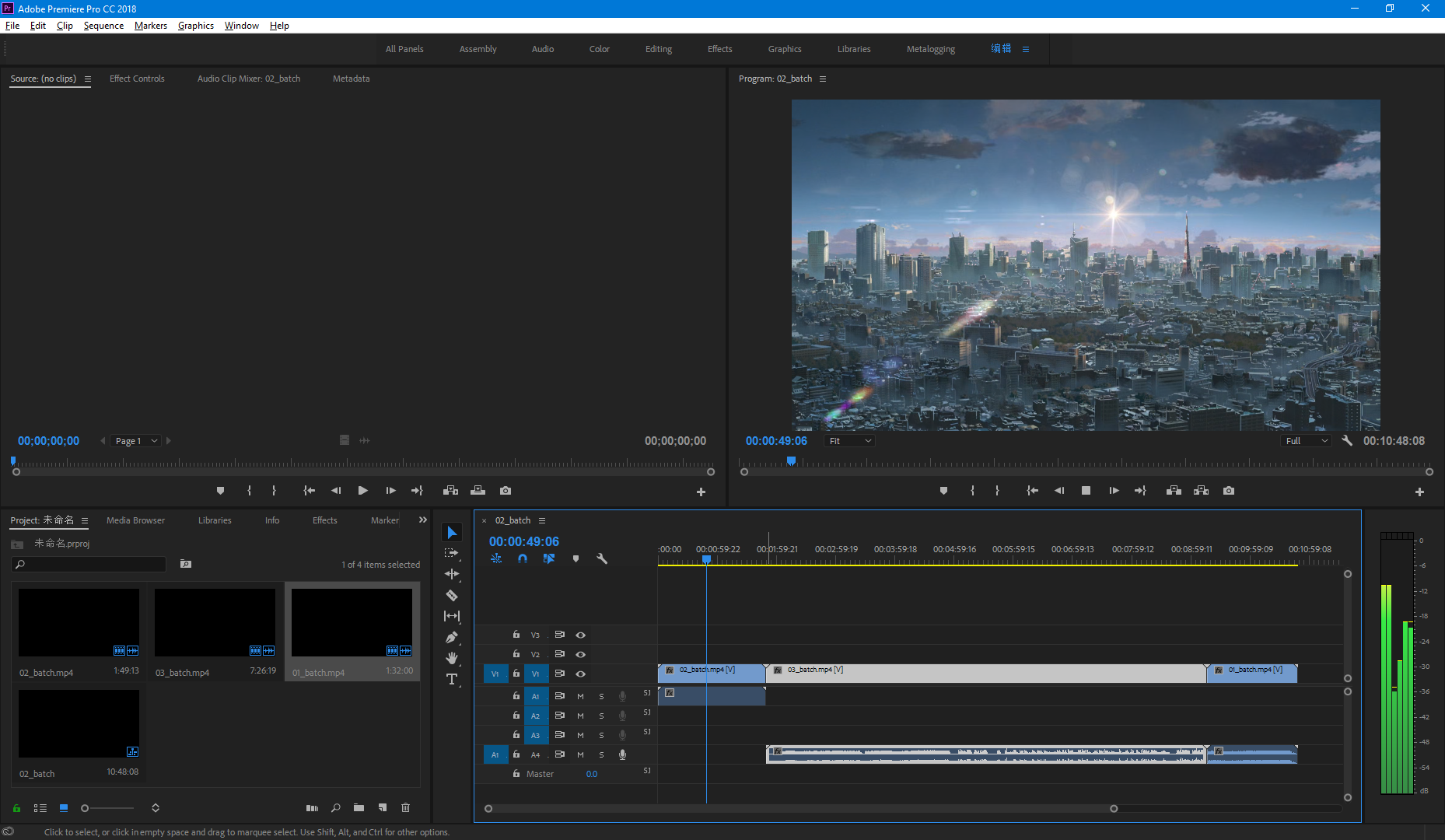Viewport: 1445px width, 840px height.
Task: Switch Project panel to icon view
Action: point(64,808)
